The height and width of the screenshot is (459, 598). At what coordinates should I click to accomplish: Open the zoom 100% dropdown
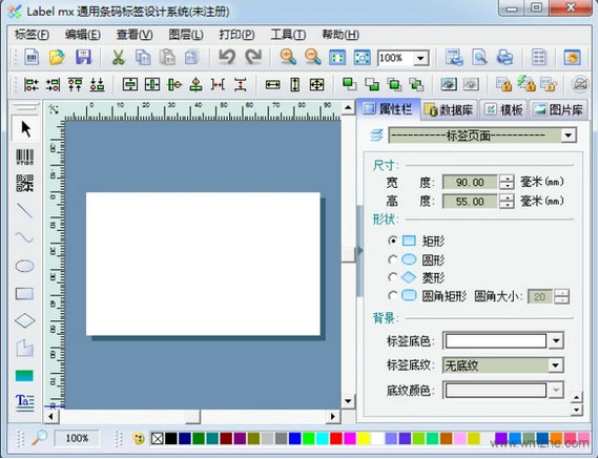click(x=421, y=58)
